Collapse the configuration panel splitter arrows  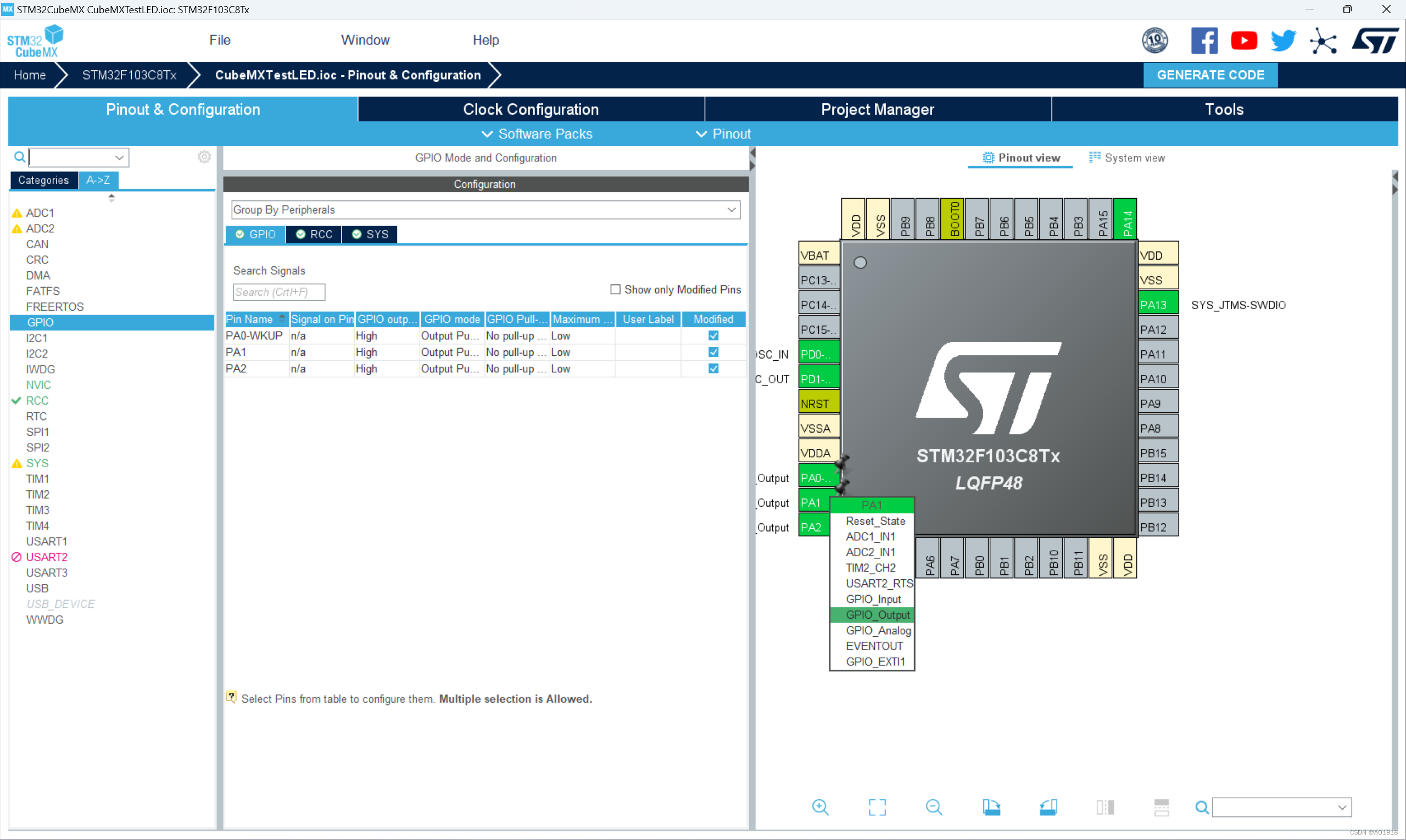click(x=752, y=159)
